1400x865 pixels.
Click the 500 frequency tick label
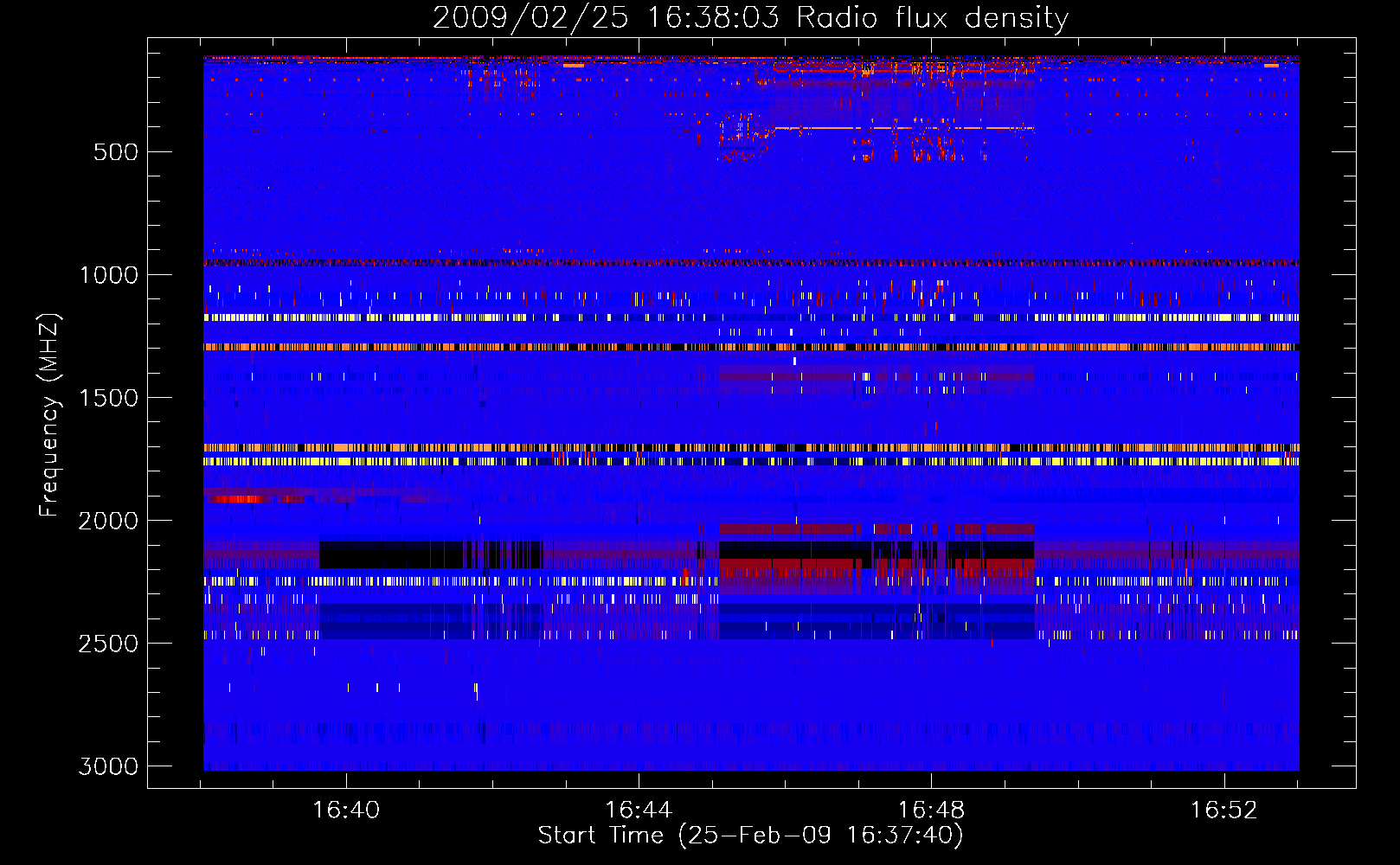click(x=115, y=152)
